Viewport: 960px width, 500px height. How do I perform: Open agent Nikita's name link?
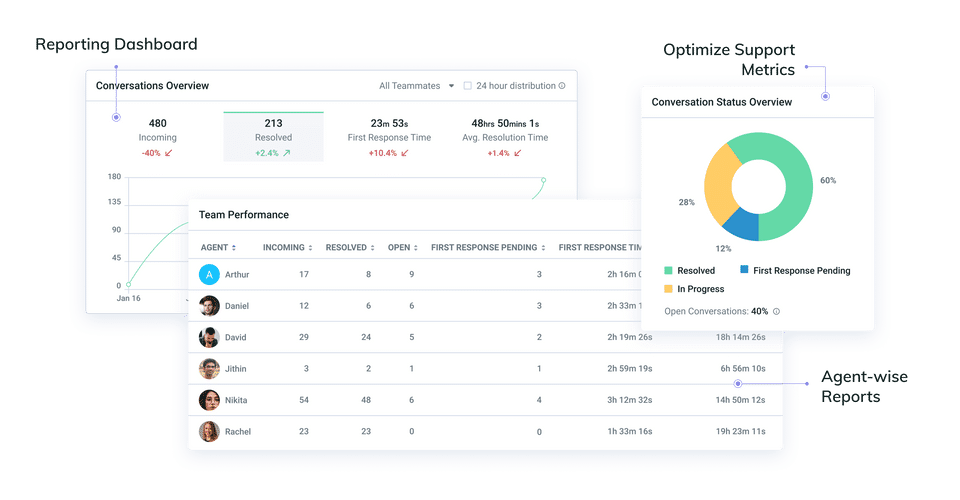coord(236,400)
